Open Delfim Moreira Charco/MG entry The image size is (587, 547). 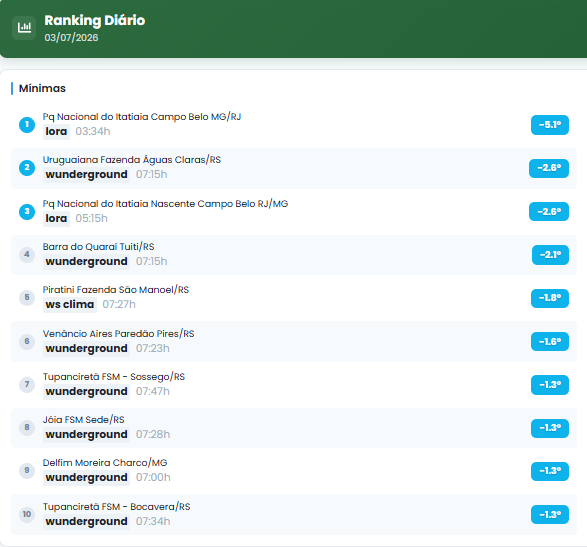coord(105,463)
